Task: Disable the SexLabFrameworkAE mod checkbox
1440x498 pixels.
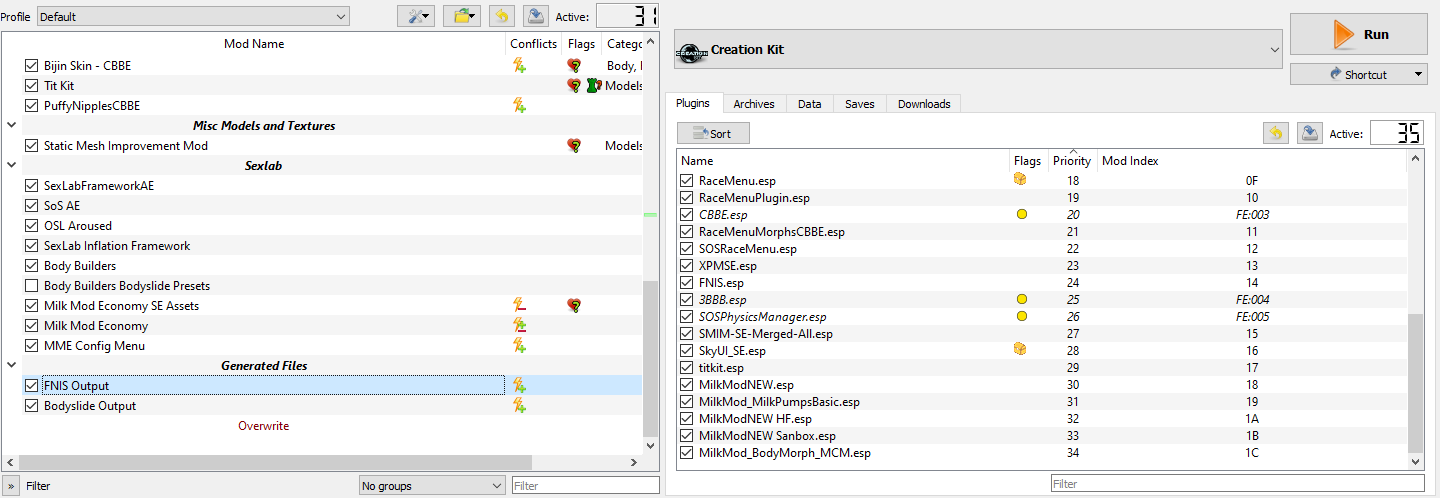Action: click(x=32, y=186)
